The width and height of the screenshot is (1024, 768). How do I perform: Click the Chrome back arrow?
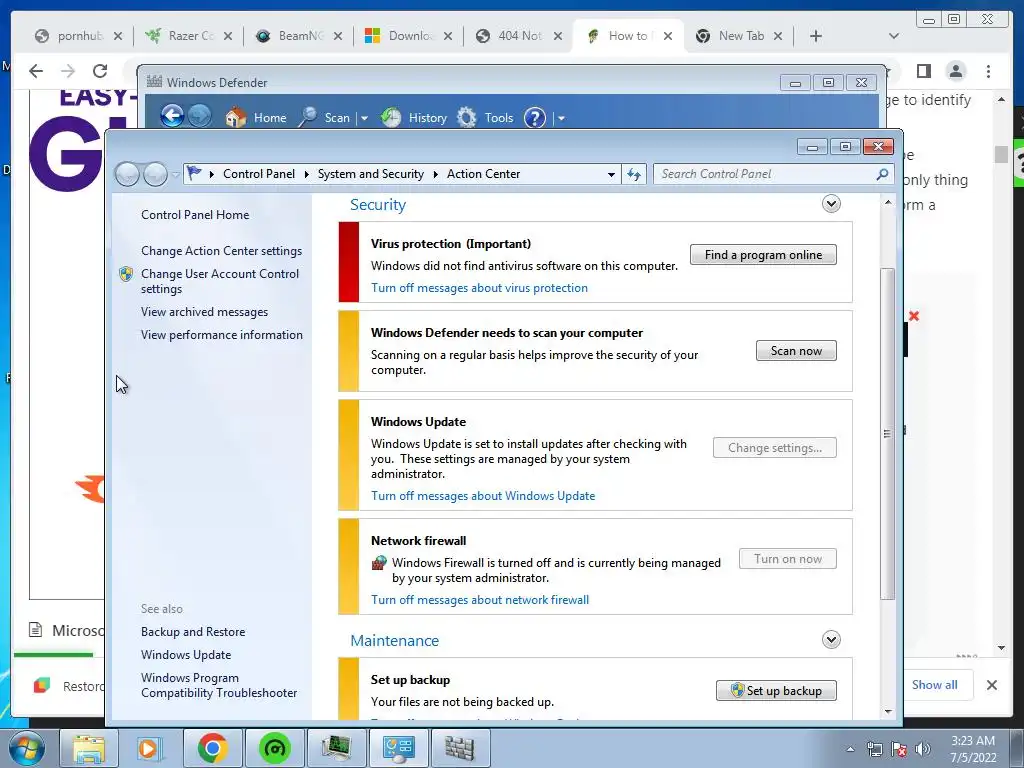[x=36, y=71]
